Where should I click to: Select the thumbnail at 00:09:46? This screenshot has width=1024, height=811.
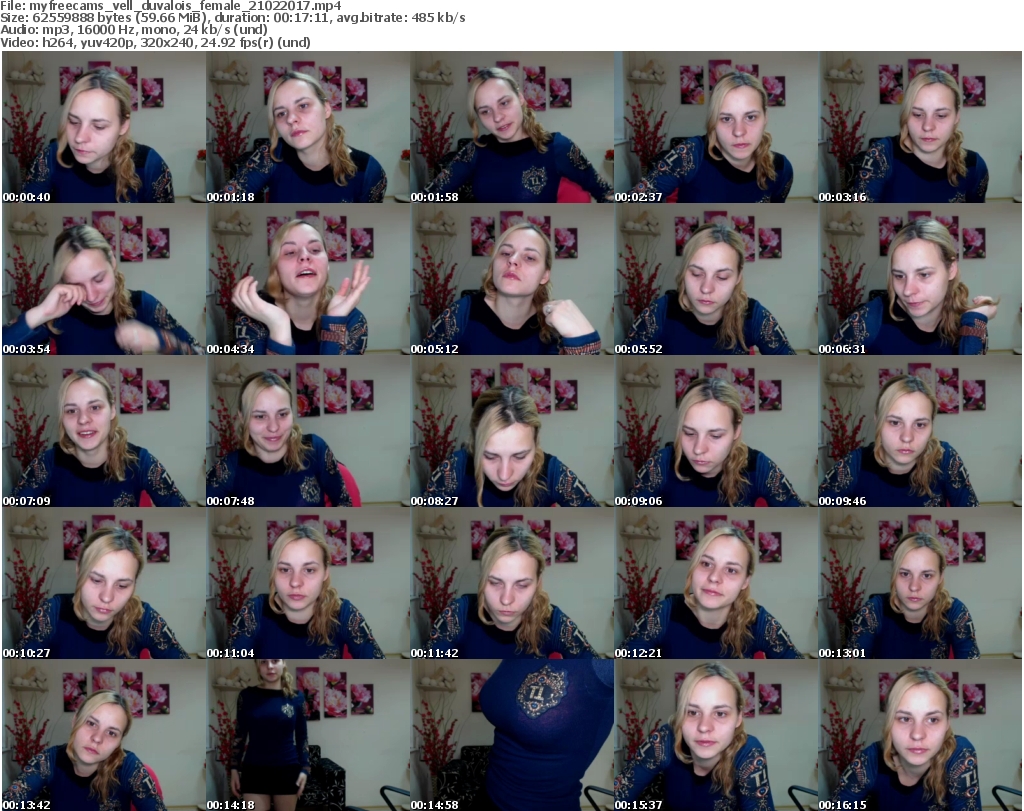pyautogui.click(x=920, y=432)
